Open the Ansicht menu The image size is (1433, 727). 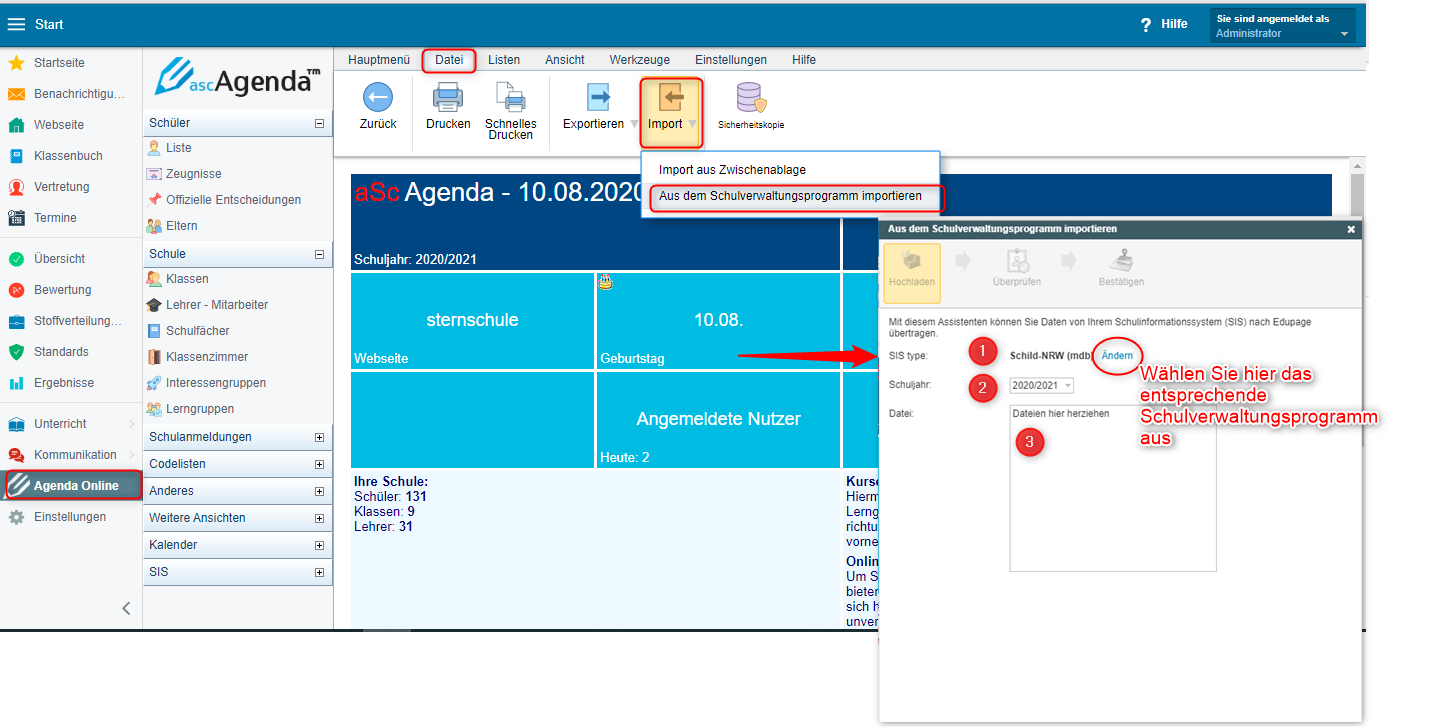pyautogui.click(x=565, y=60)
